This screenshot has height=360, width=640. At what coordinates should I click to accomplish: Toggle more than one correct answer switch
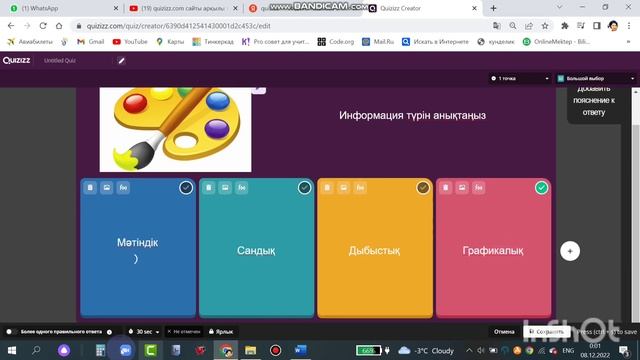coord(11,331)
